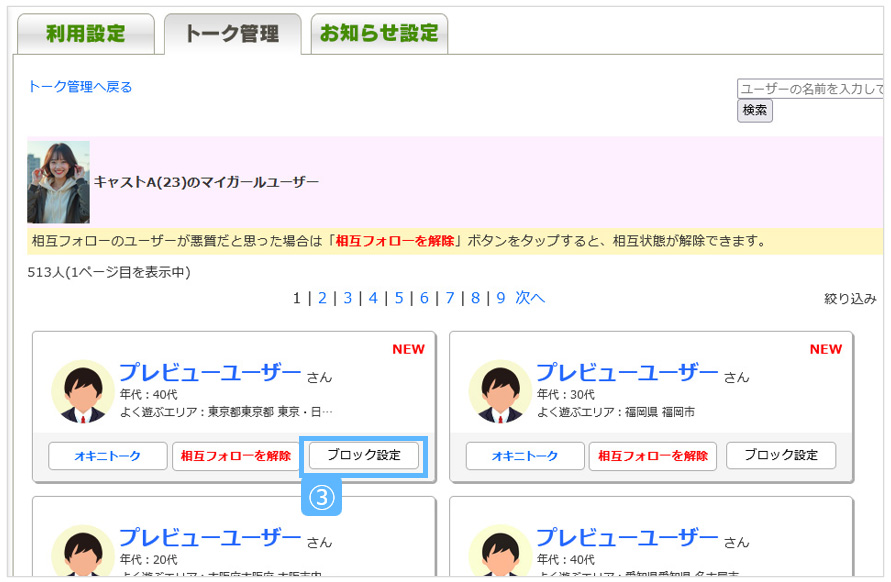Screen dimensions: 891x582
Task: Open プレビューユーザー name link of Fukuoka user
Action: click(626, 373)
